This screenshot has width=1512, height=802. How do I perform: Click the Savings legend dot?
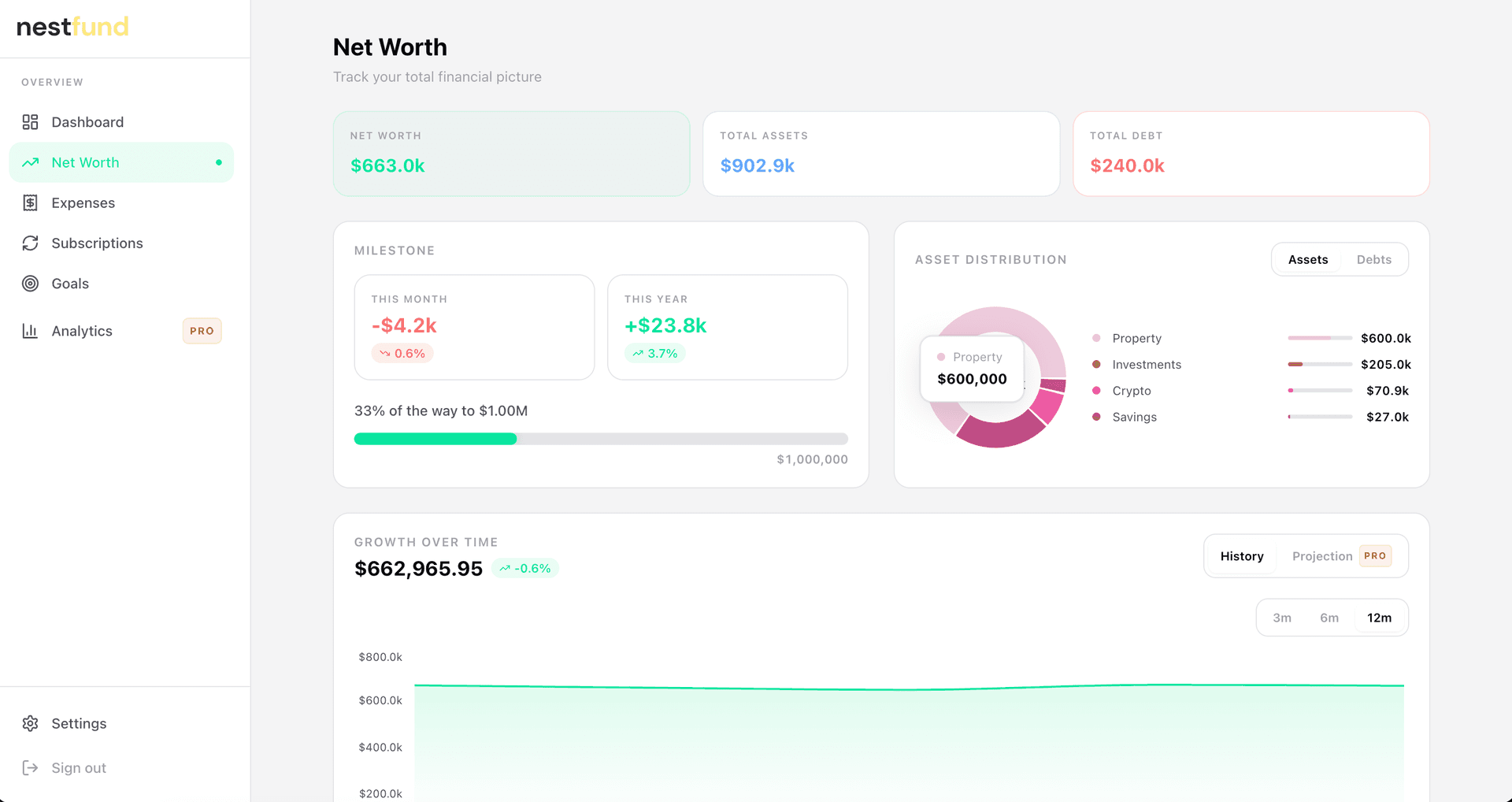click(1096, 417)
